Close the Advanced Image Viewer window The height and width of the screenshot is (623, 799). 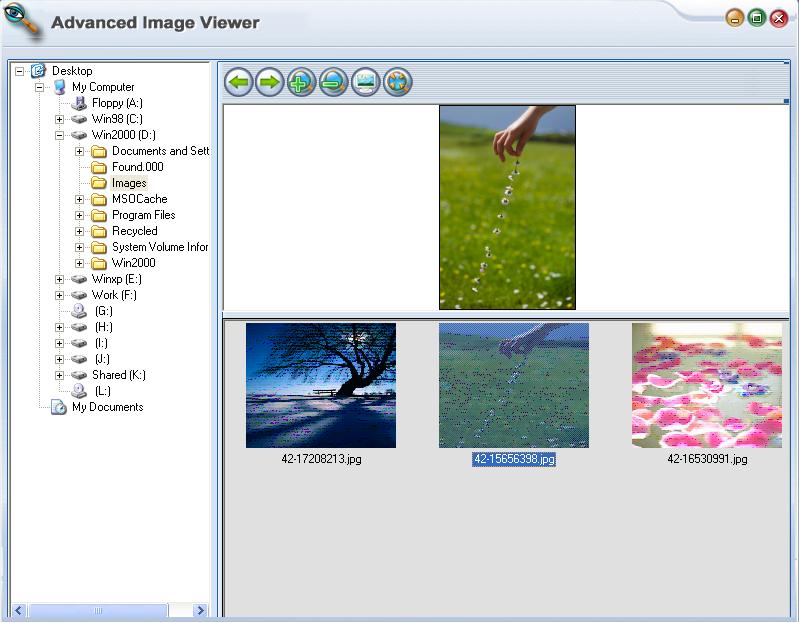[x=779, y=19]
